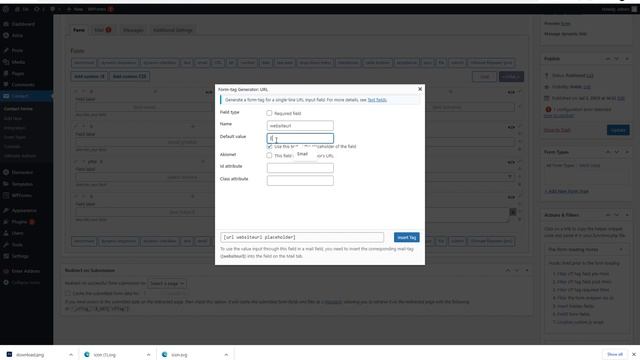
Task: Open the Howdy user account menu
Action: pos(619,9)
